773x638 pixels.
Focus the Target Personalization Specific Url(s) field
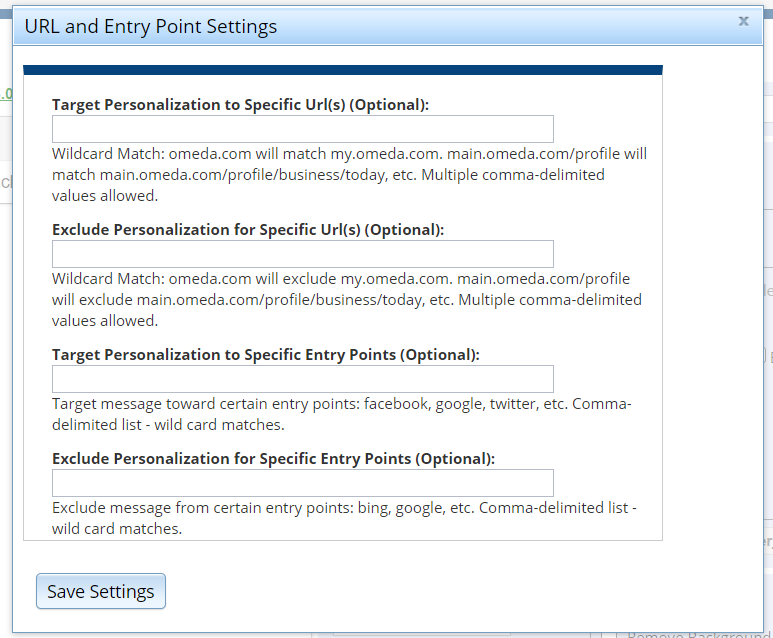point(302,129)
